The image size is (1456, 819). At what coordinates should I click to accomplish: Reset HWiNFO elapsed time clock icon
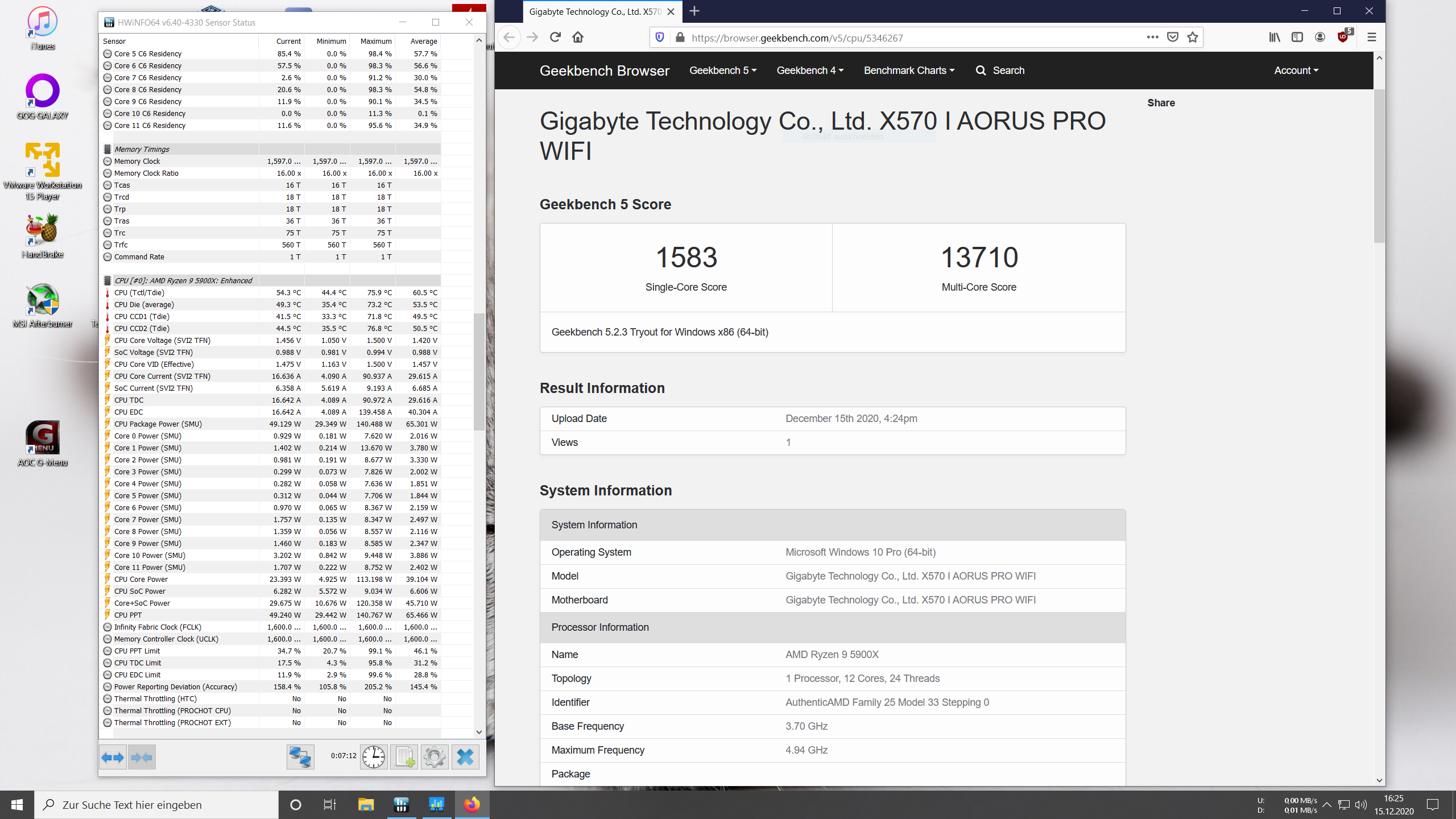click(x=374, y=757)
